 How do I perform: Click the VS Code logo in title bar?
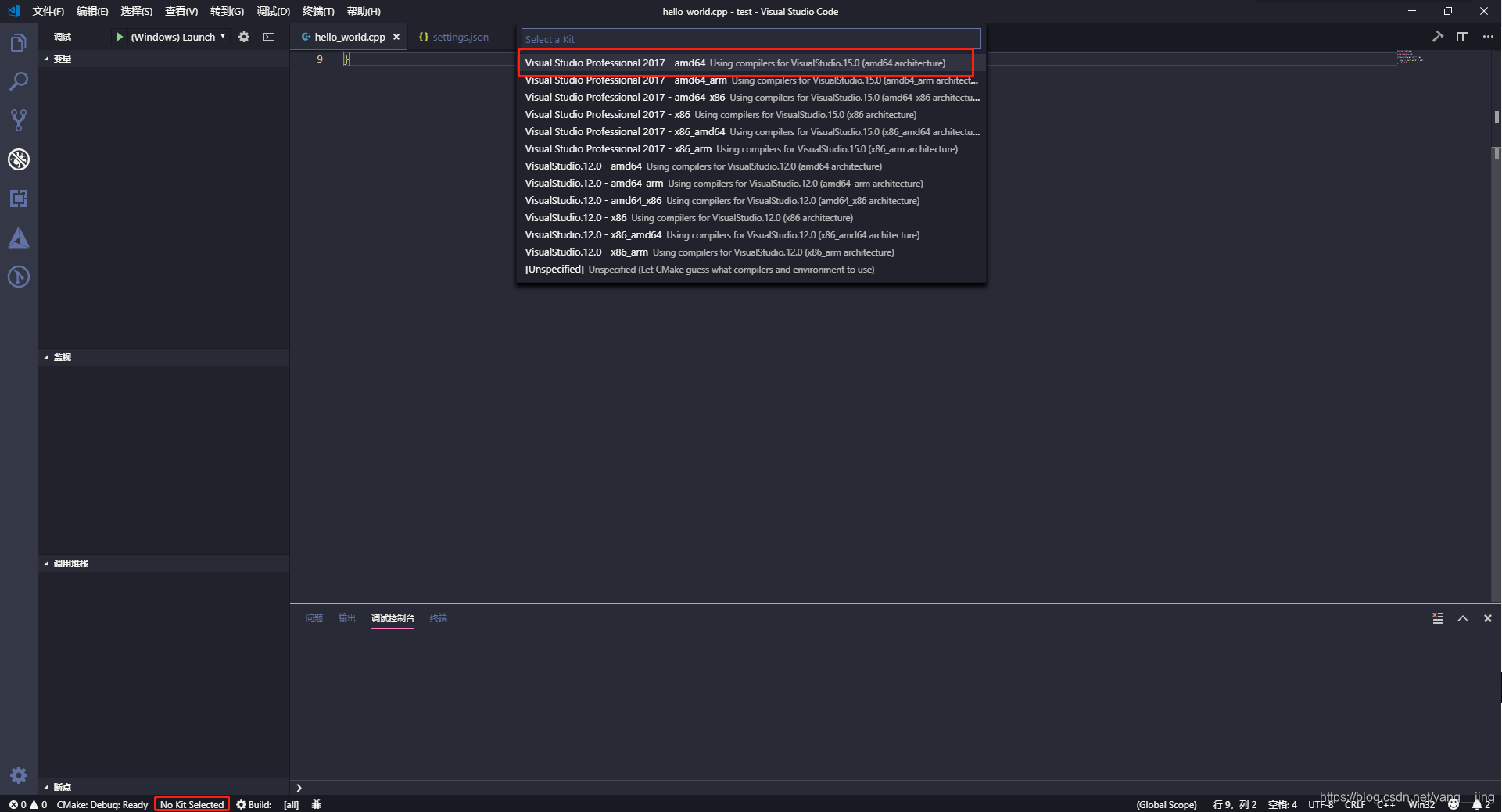(x=13, y=11)
